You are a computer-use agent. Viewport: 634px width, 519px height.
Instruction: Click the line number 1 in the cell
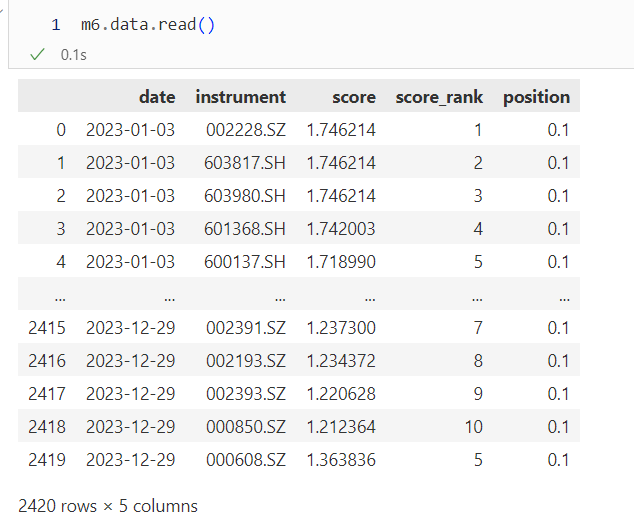[56, 25]
